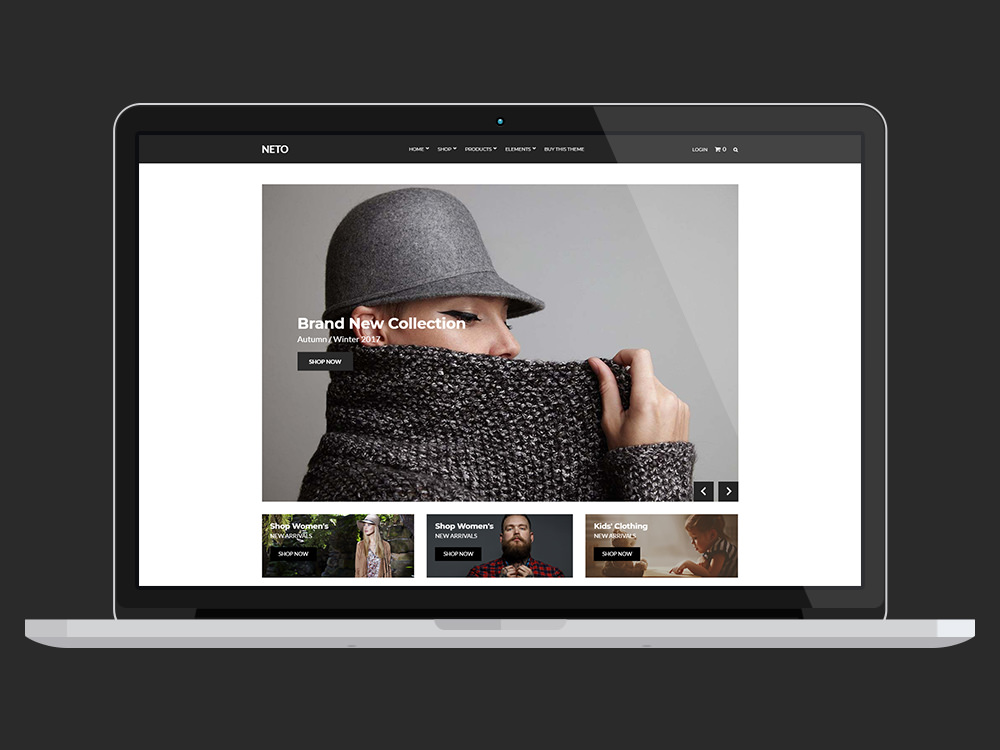
Task: Click the LOGIN link
Action: 699,149
